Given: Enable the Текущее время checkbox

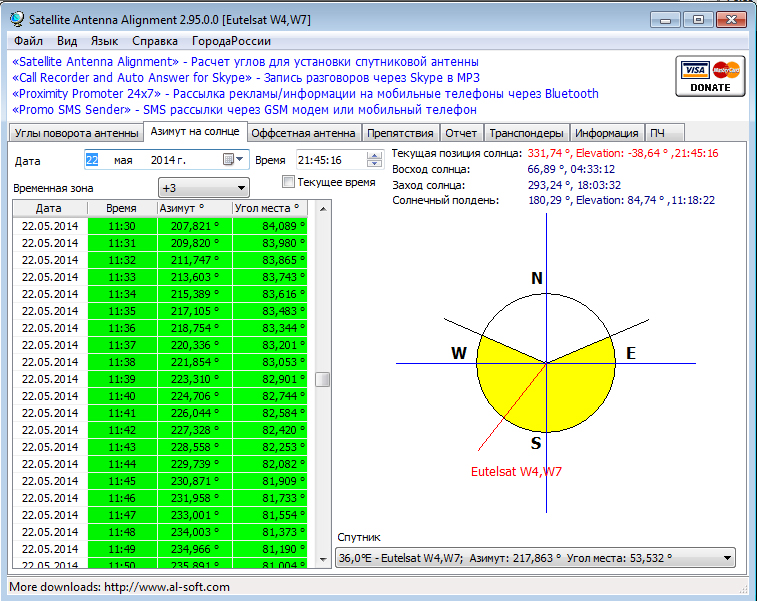Looking at the screenshot, I should click(x=288, y=182).
